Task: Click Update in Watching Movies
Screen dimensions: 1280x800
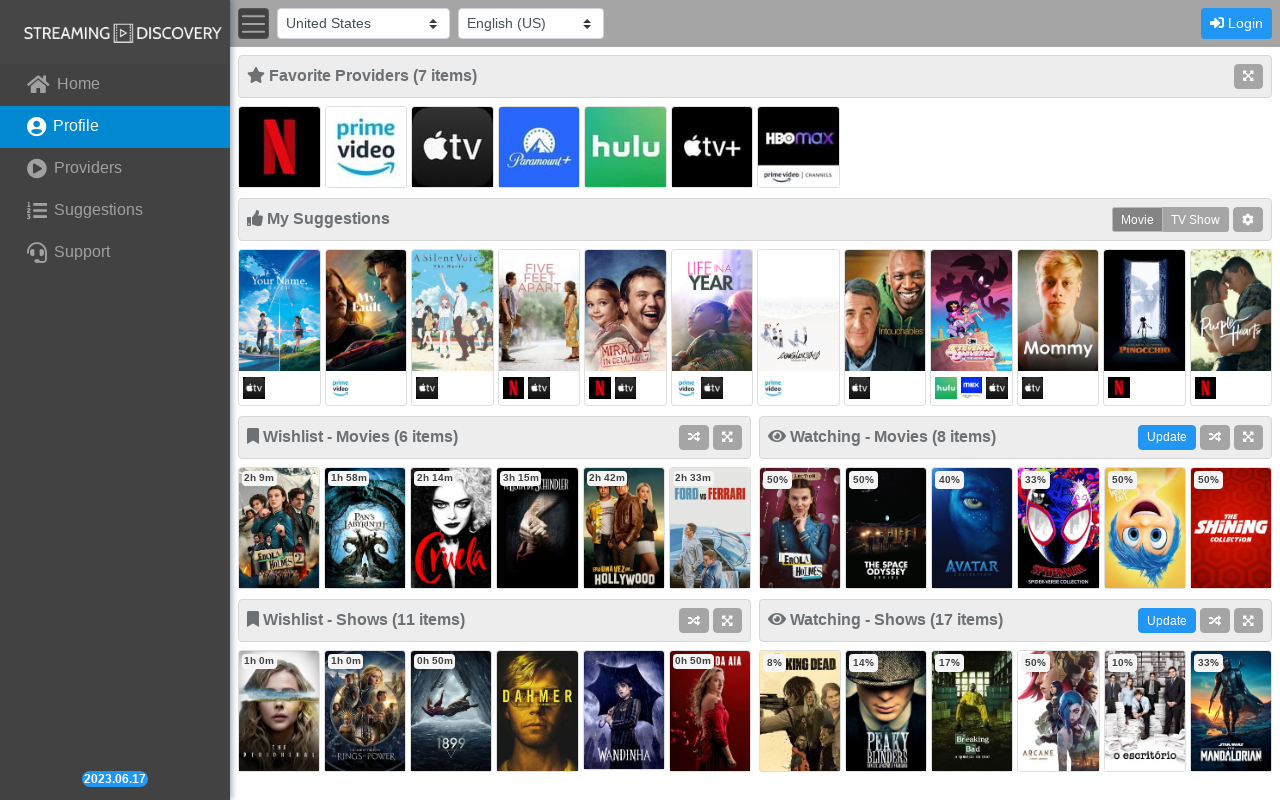Action: pyautogui.click(x=1167, y=437)
